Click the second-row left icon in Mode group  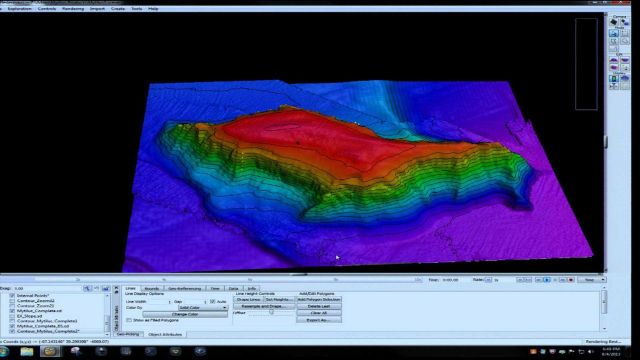613,41
